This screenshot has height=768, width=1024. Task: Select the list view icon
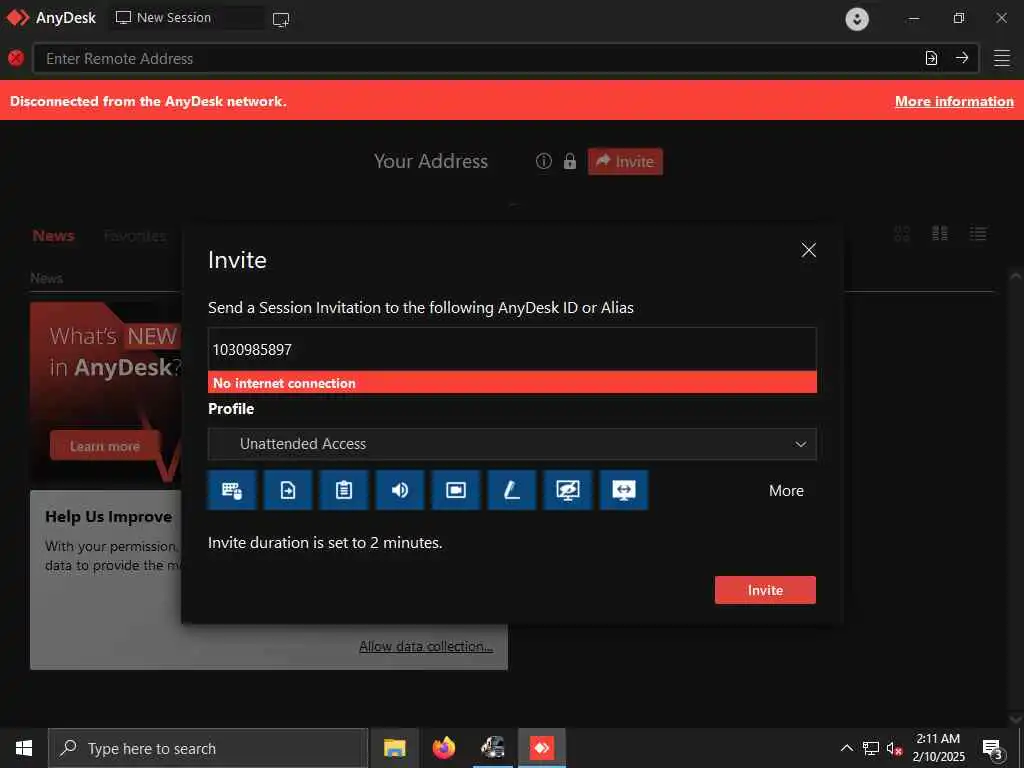[978, 234]
